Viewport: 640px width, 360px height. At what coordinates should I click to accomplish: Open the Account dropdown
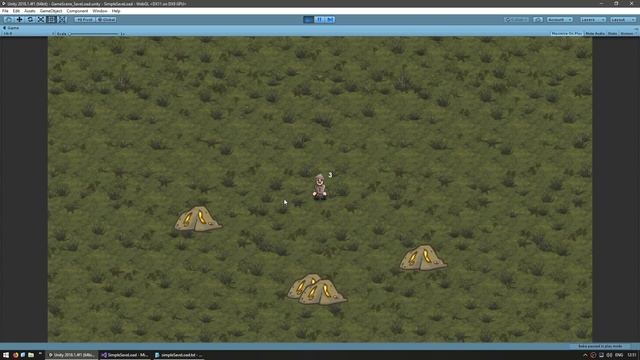[x=560, y=20]
